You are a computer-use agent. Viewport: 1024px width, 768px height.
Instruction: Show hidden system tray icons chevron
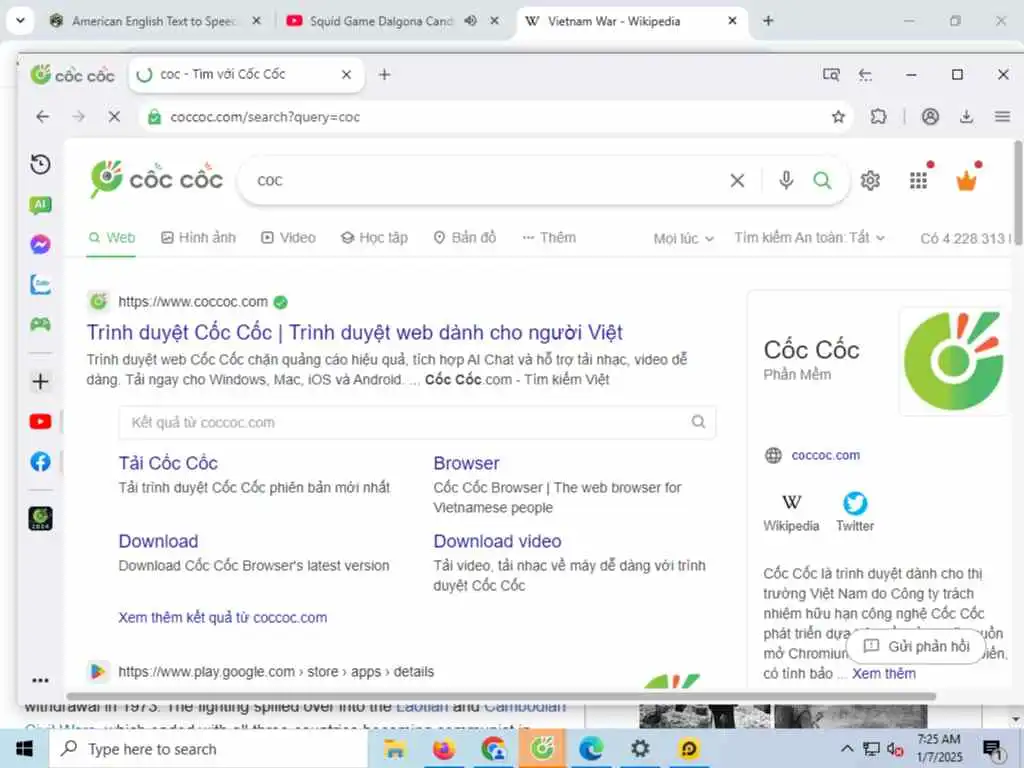[847, 749]
